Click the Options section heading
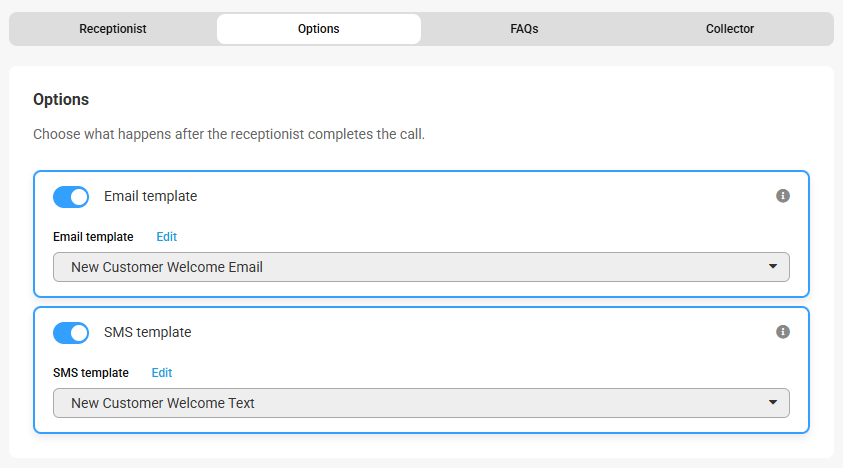This screenshot has width=843, height=468. point(61,100)
